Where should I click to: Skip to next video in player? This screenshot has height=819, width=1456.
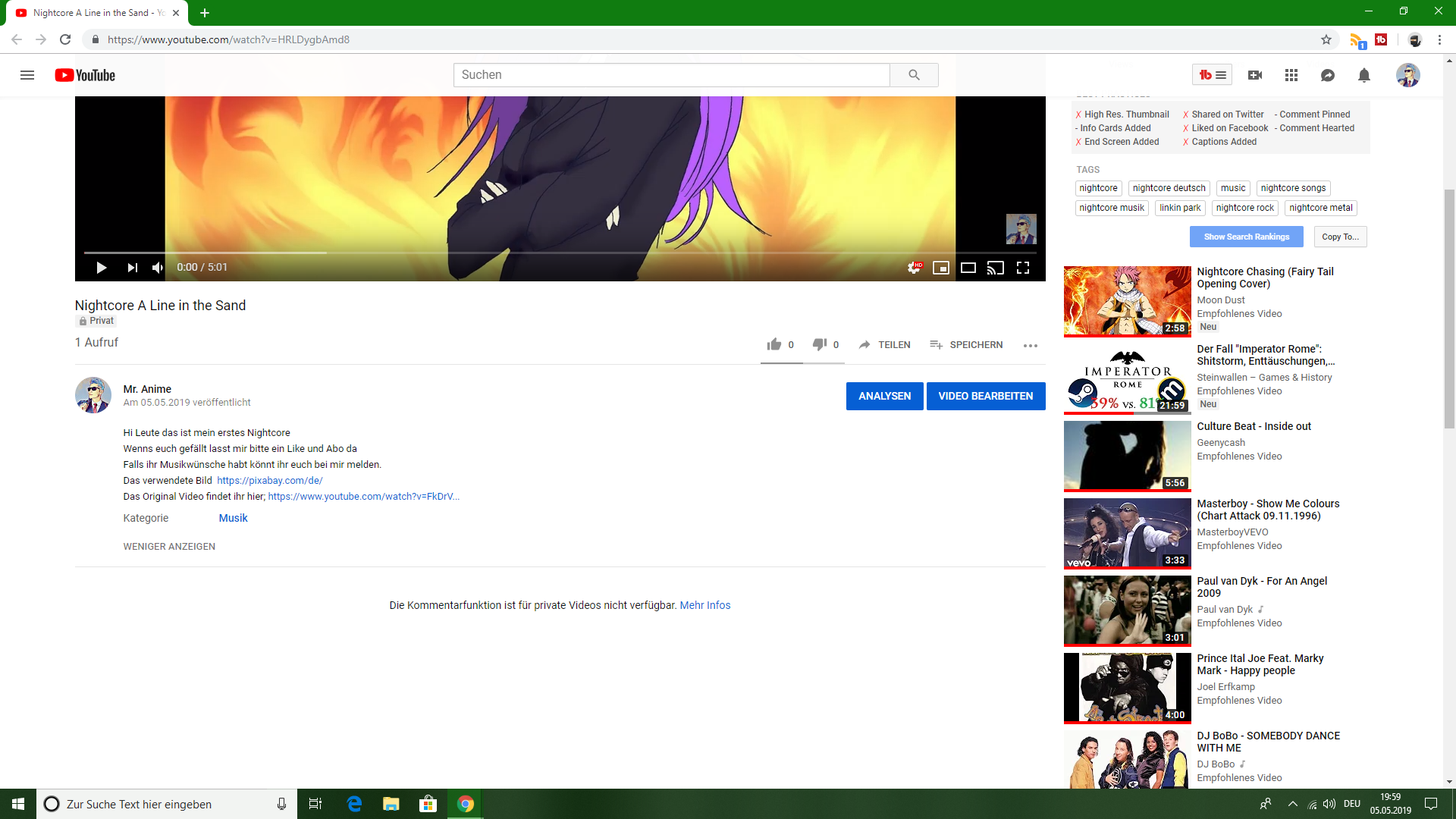click(133, 268)
